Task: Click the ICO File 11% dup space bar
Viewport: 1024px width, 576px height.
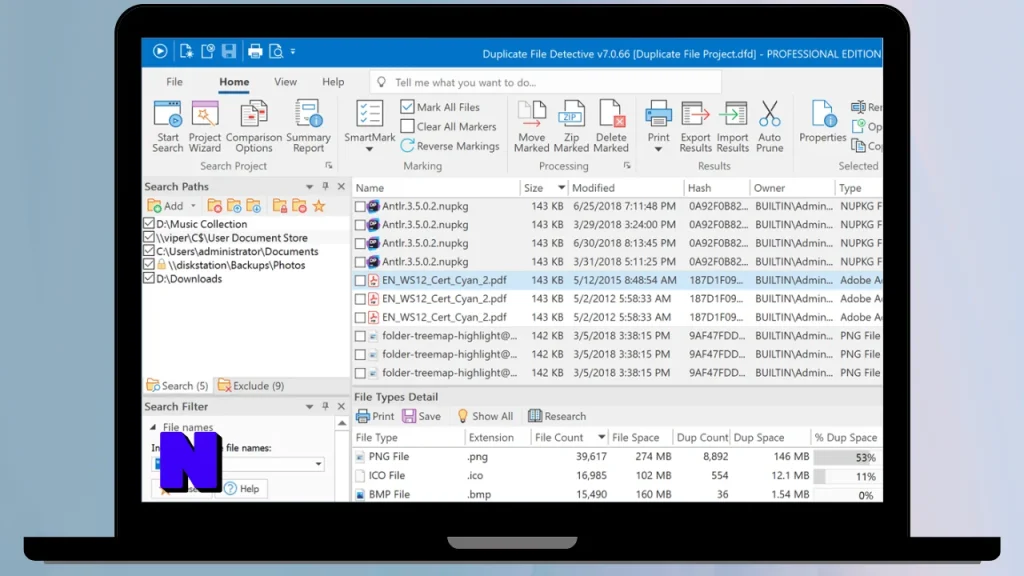Action: pyautogui.click(x=846, y=476)
